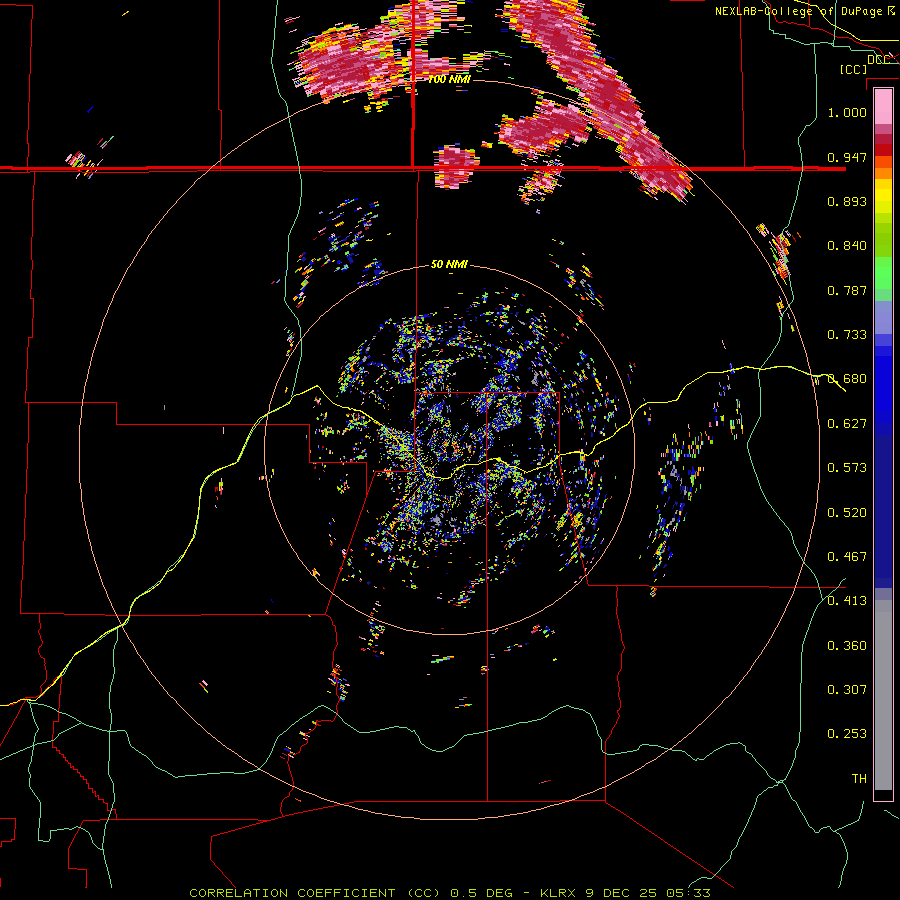Image resolution: width=900 pixels, height=900 pixels.
Task: Click the TH threshold label
Action: click(x=859, y=779)
